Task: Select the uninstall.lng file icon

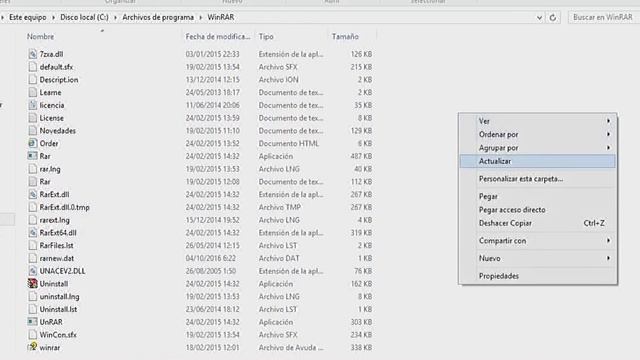Action: pos(33,296)
